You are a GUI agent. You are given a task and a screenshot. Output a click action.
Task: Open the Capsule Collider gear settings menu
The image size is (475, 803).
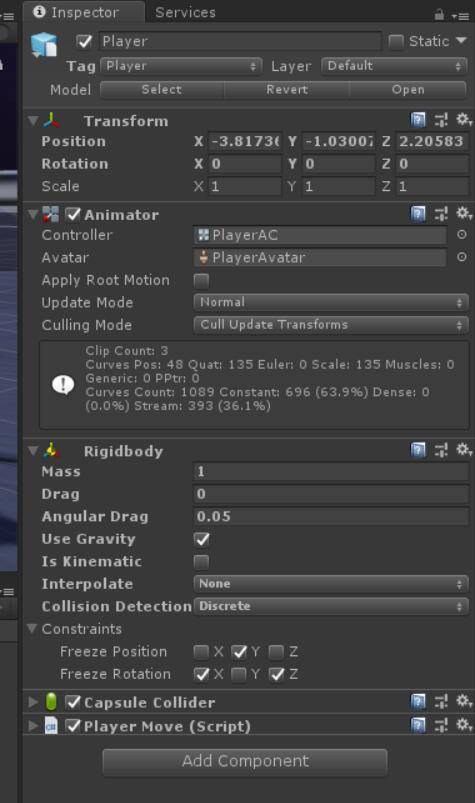pos(464,701)
